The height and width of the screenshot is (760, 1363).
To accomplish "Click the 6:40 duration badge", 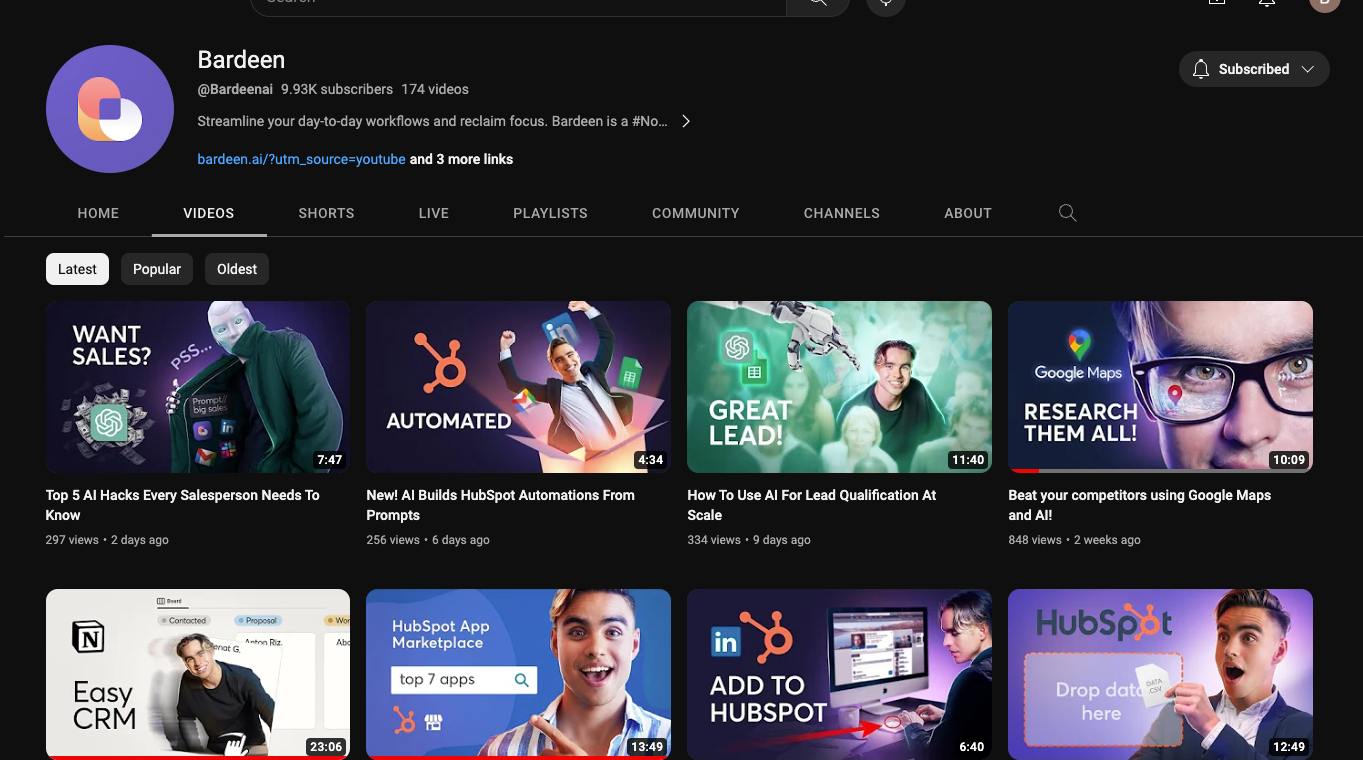I will click(971, 747).
